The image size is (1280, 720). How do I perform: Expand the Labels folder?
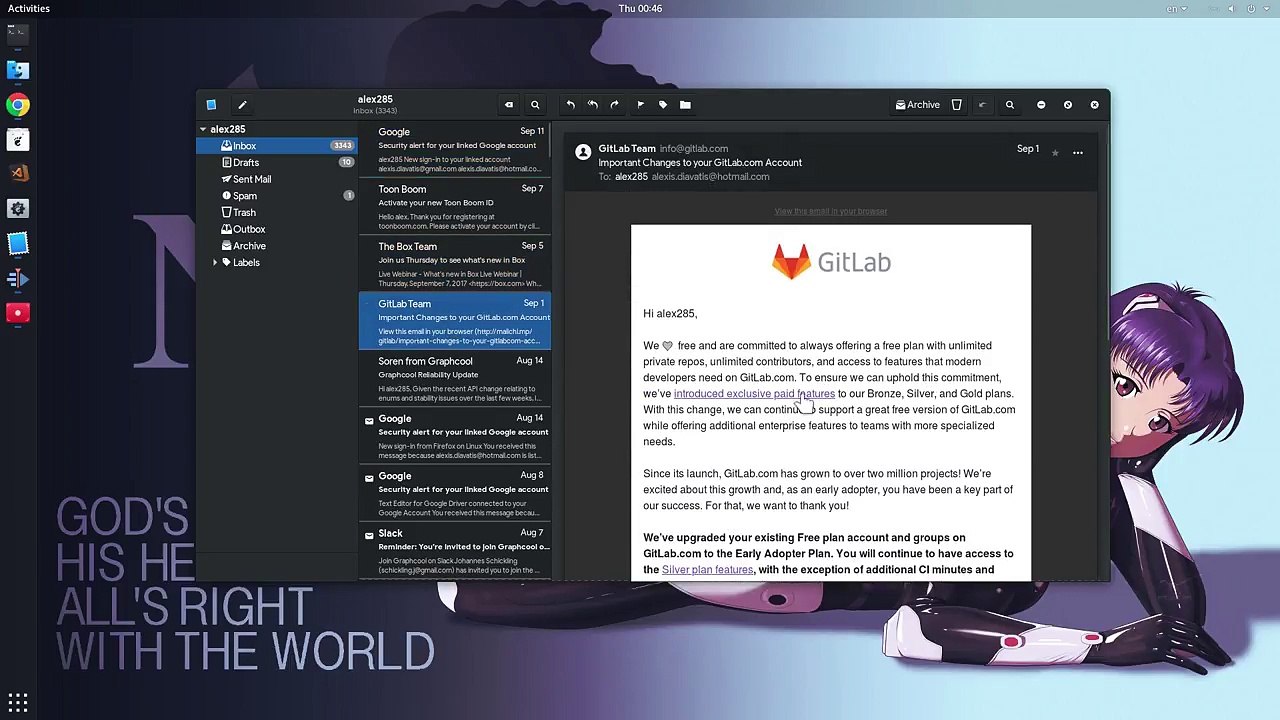pyautogui.click(x=215, y=262)
